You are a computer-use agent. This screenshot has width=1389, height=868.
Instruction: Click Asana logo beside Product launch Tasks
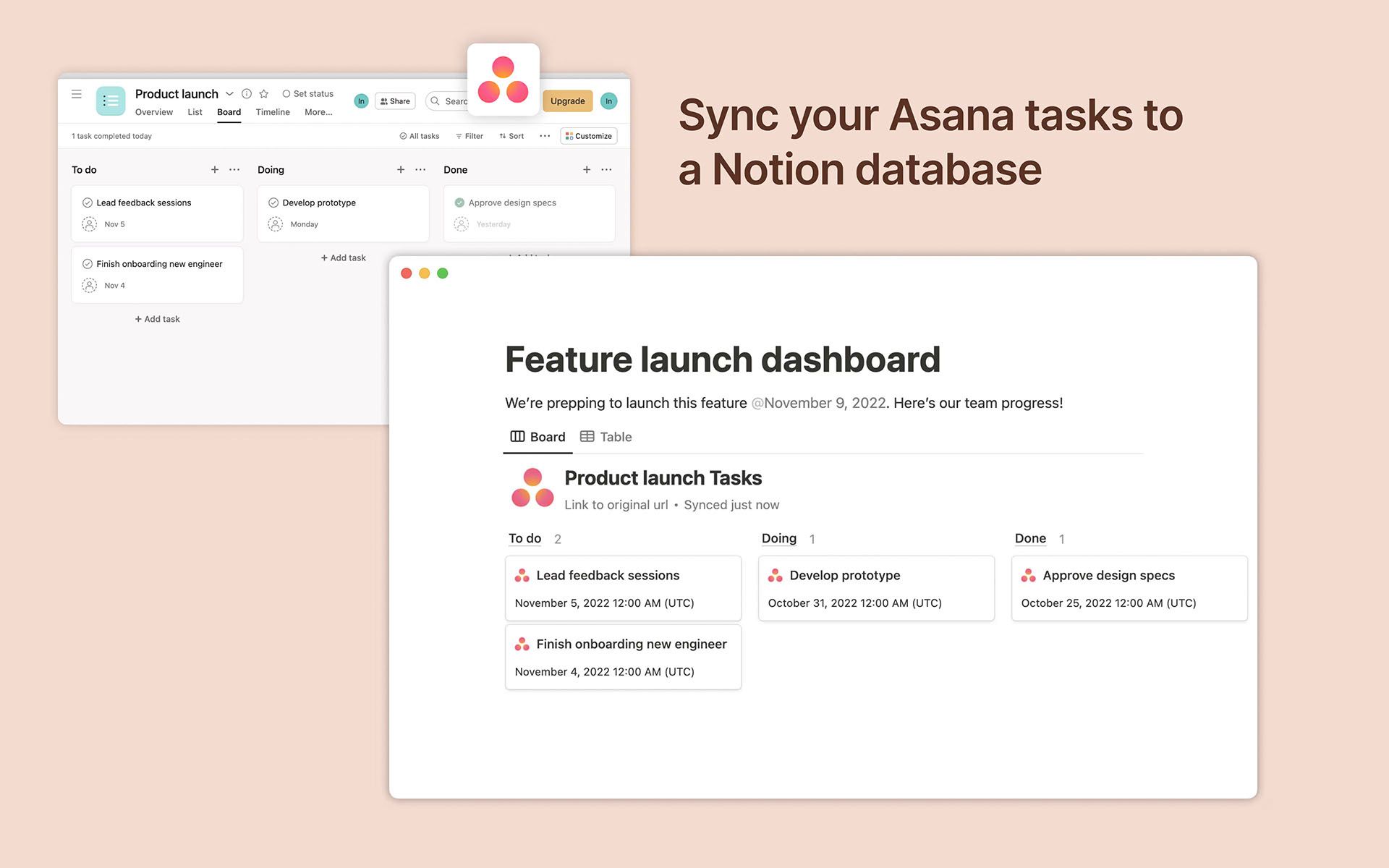pos(532,488)
